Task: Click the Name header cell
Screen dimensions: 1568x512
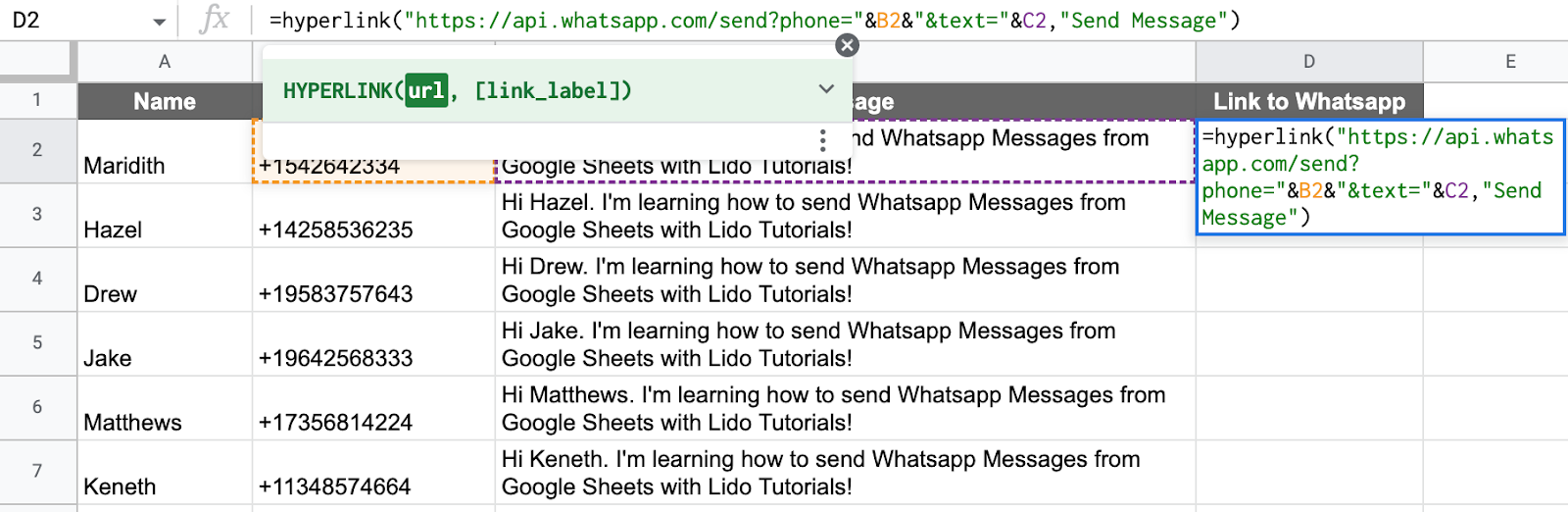Action: (165, 101)
